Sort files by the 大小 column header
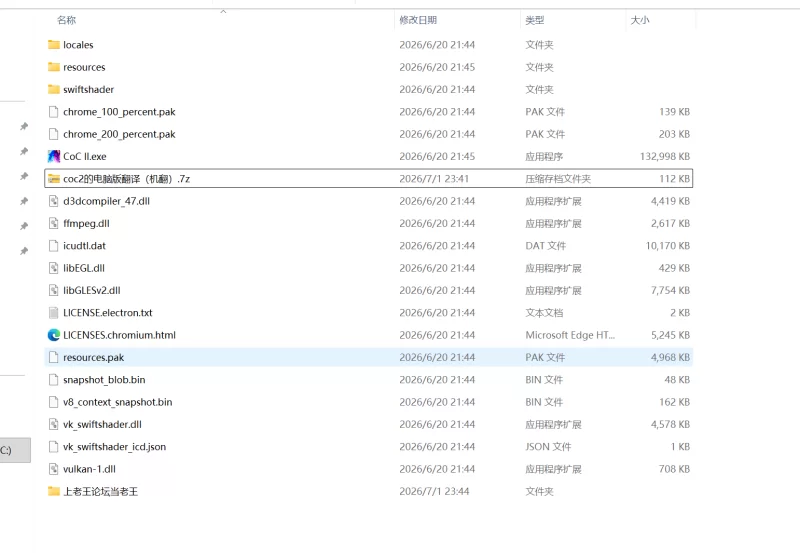Screen dimensions: 800x553 [640, 20]
